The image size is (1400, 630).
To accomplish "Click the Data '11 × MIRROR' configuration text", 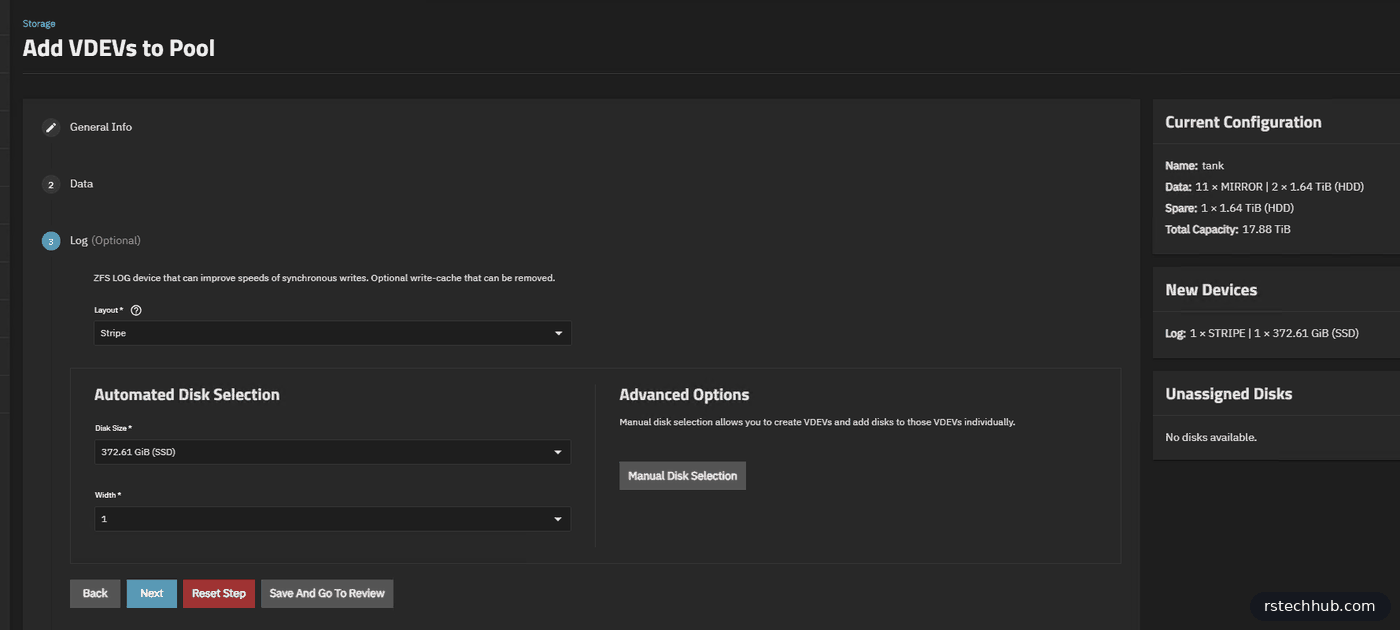I will click(1279, 187).
